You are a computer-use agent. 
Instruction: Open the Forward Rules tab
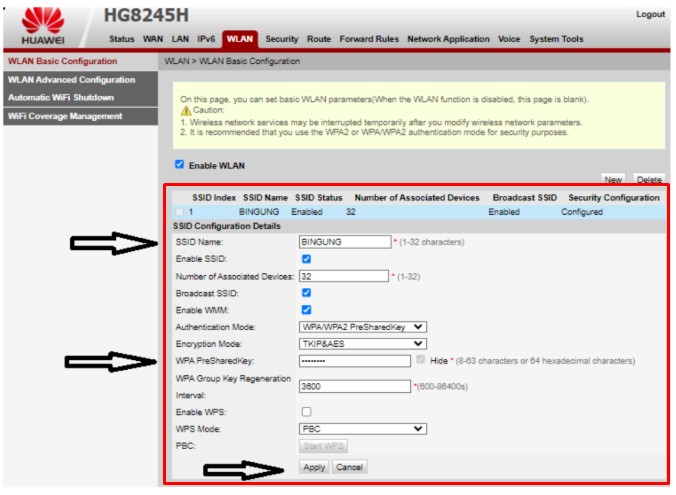369,39
